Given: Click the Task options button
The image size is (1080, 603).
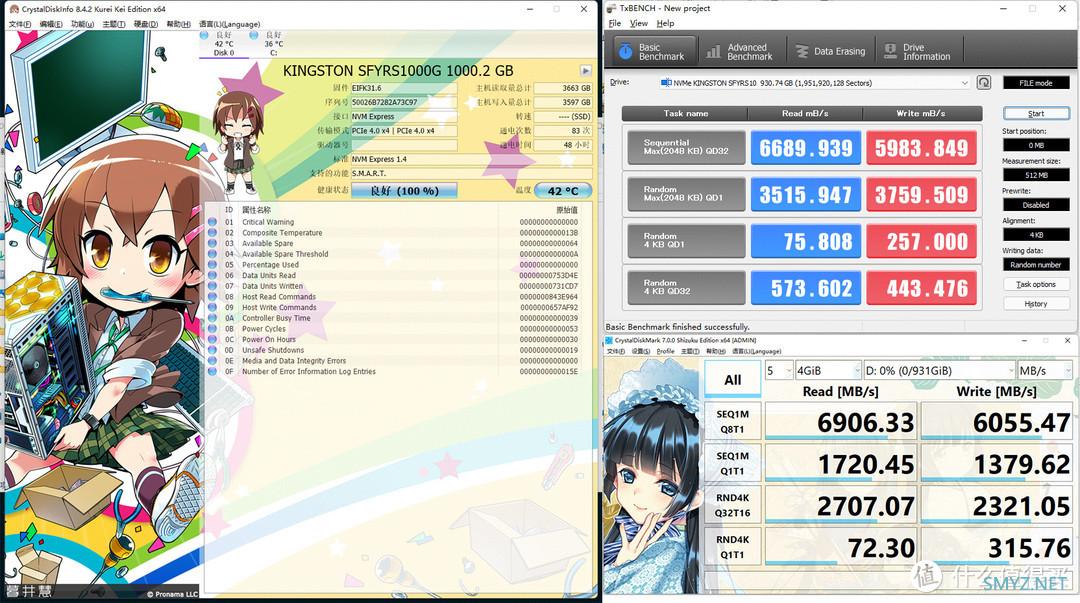Looking at the screenshot, I should coord(1036,284).
